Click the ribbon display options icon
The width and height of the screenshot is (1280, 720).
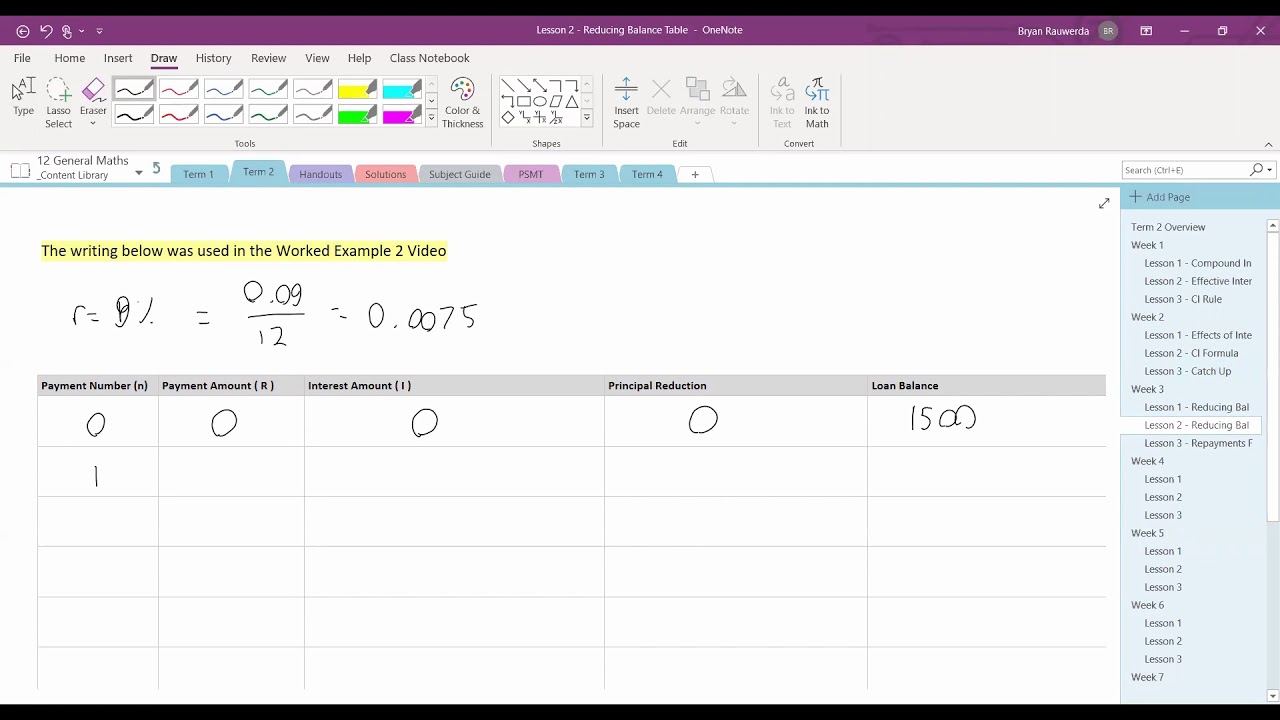pos(1146,31)
